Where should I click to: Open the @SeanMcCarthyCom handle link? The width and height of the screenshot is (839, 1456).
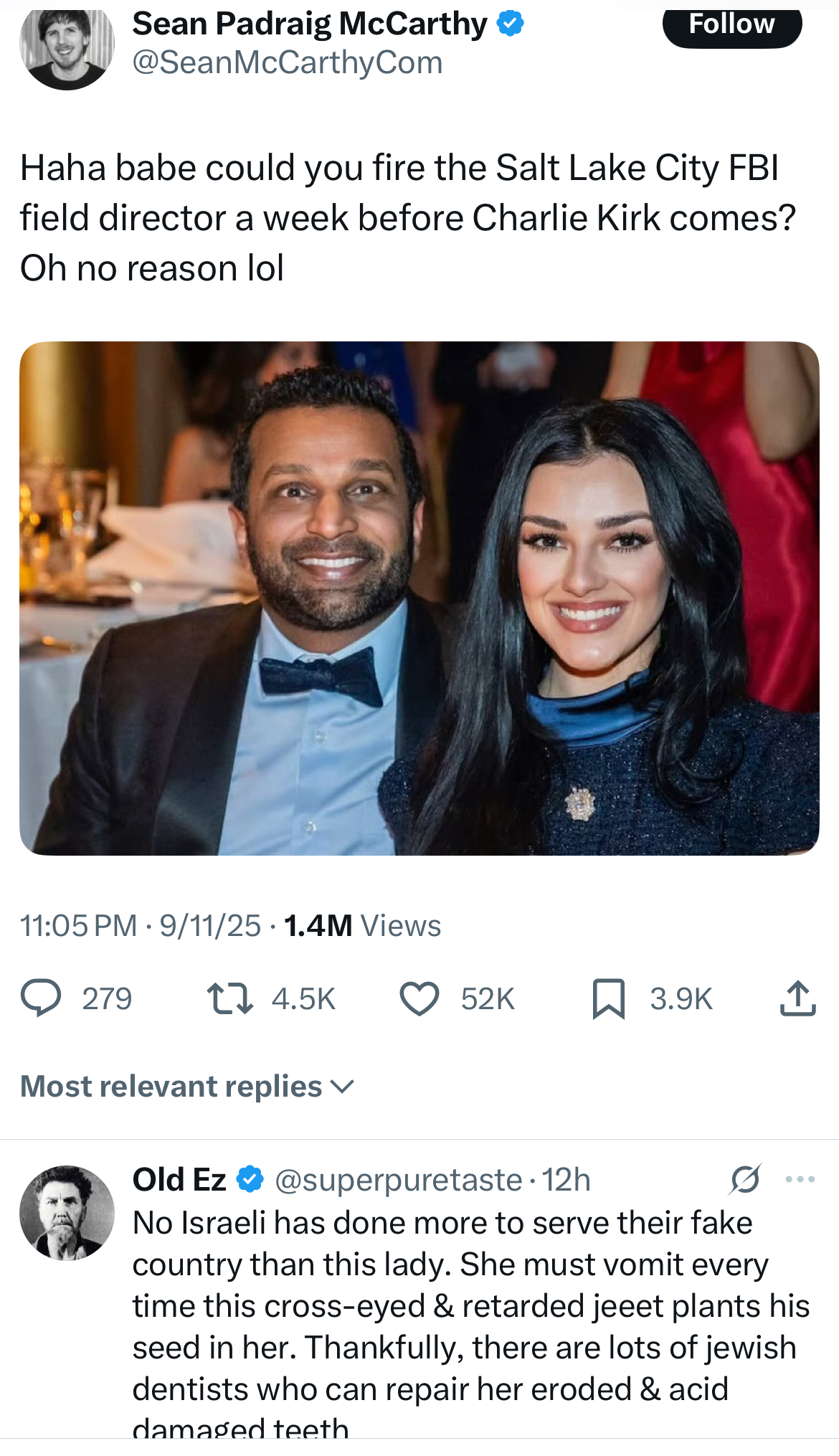[288, 62]
